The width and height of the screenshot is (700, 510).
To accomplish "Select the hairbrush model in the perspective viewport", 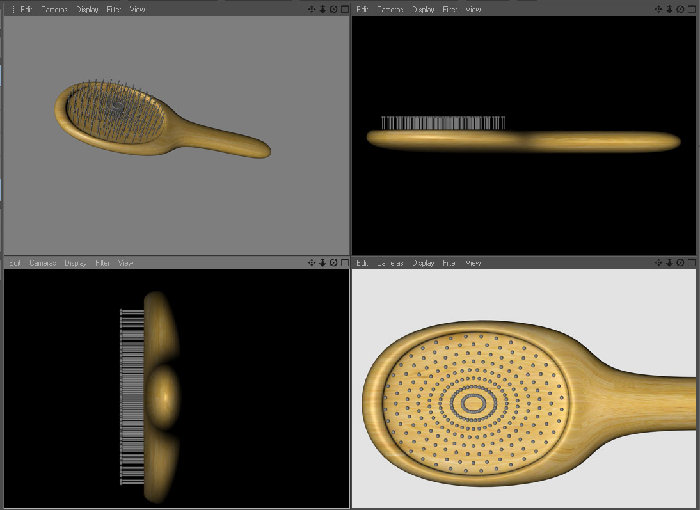I will coord(162,119).
